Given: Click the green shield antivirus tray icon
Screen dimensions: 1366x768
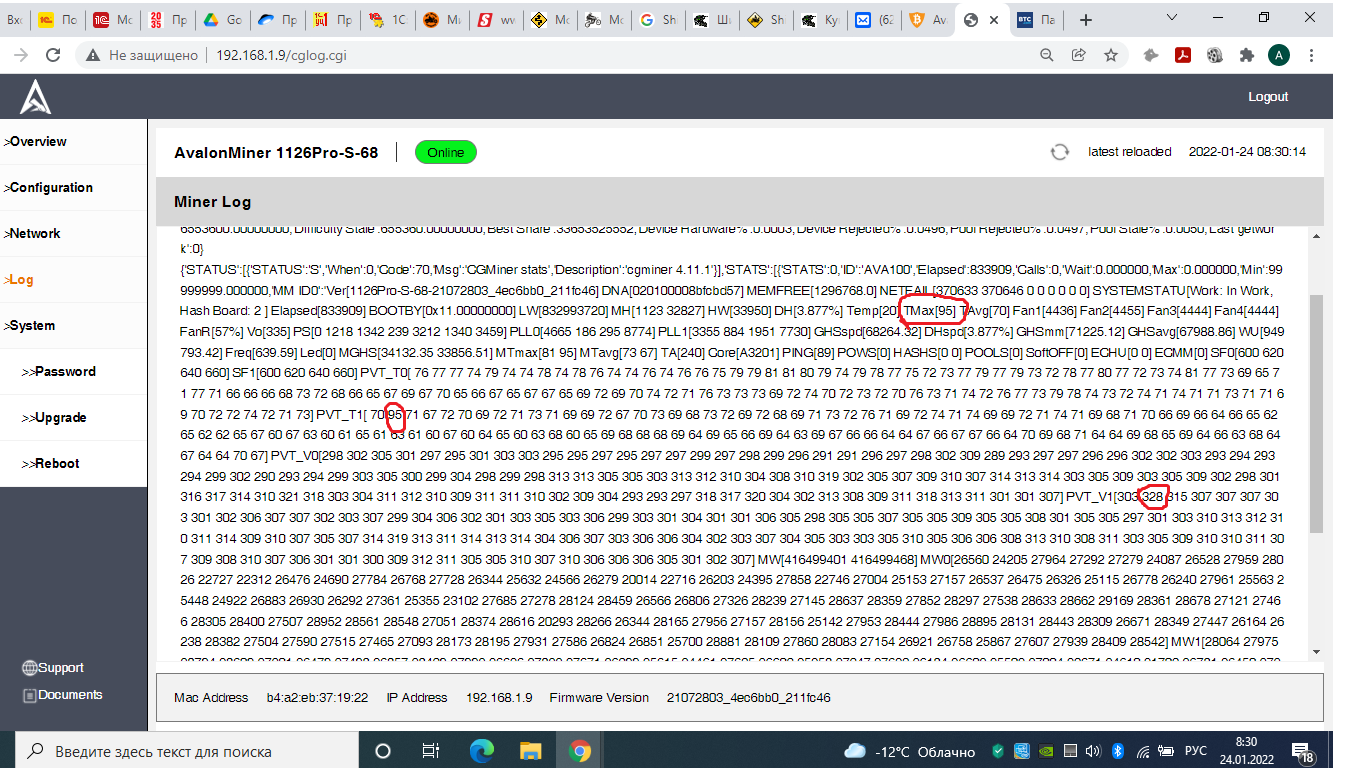Looking at the screenshot, I should (998, 751).
